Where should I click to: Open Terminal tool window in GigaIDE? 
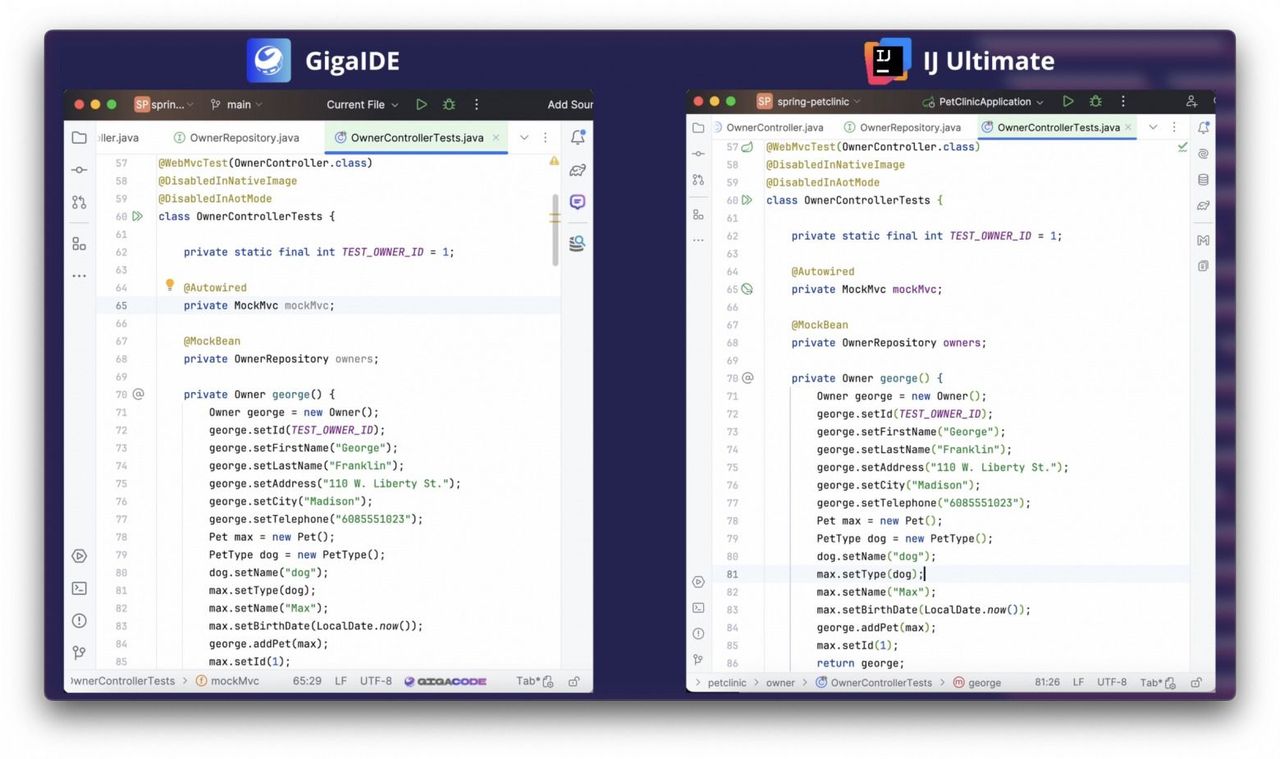click(x=79, y=588)
